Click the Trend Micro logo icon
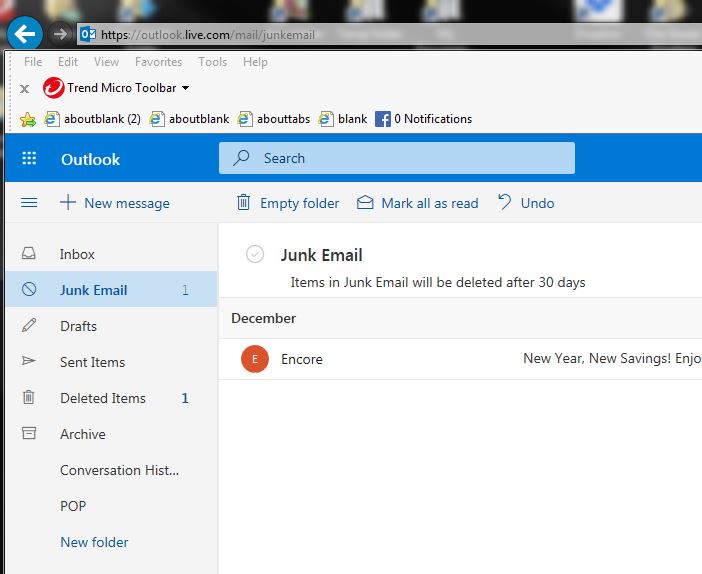702x574 pixels. click(x=54, y=88)
